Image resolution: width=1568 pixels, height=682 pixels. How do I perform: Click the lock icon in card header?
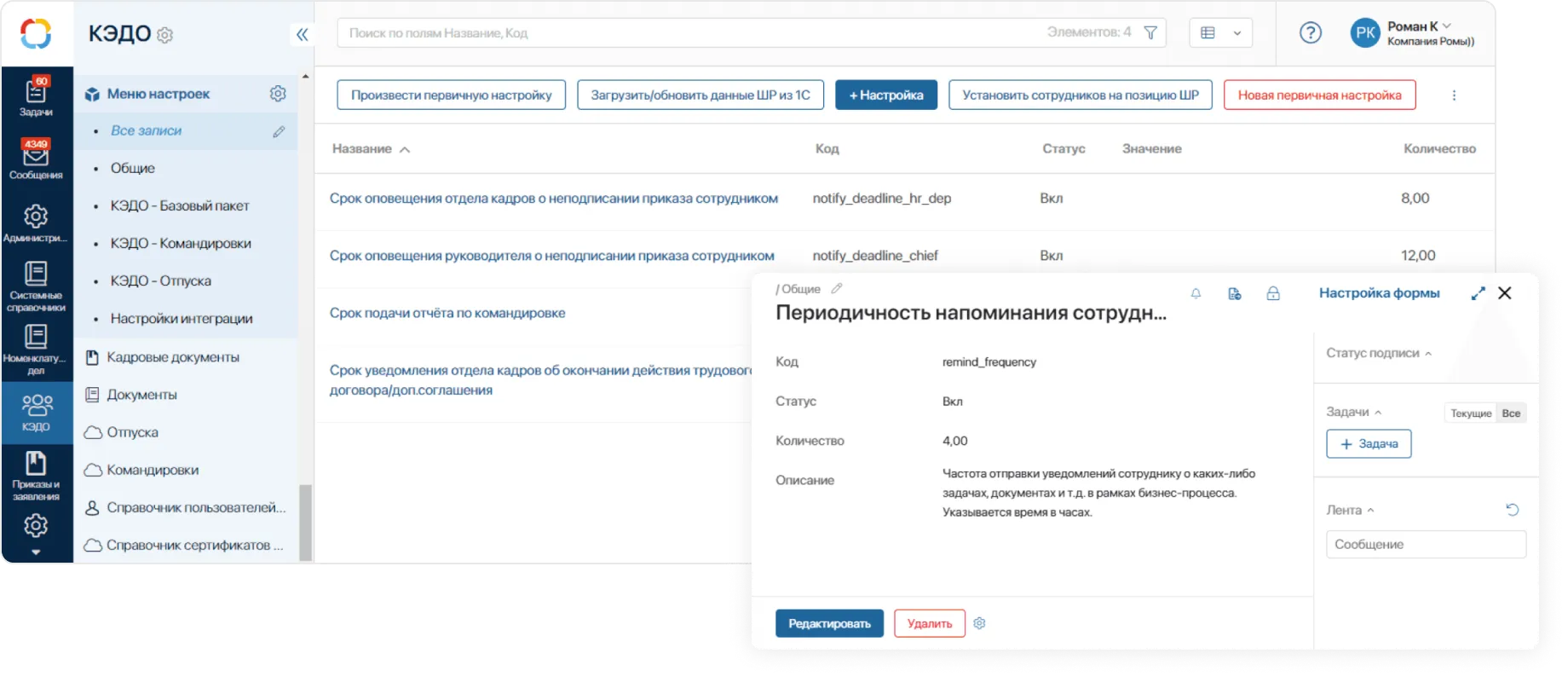1273,293
